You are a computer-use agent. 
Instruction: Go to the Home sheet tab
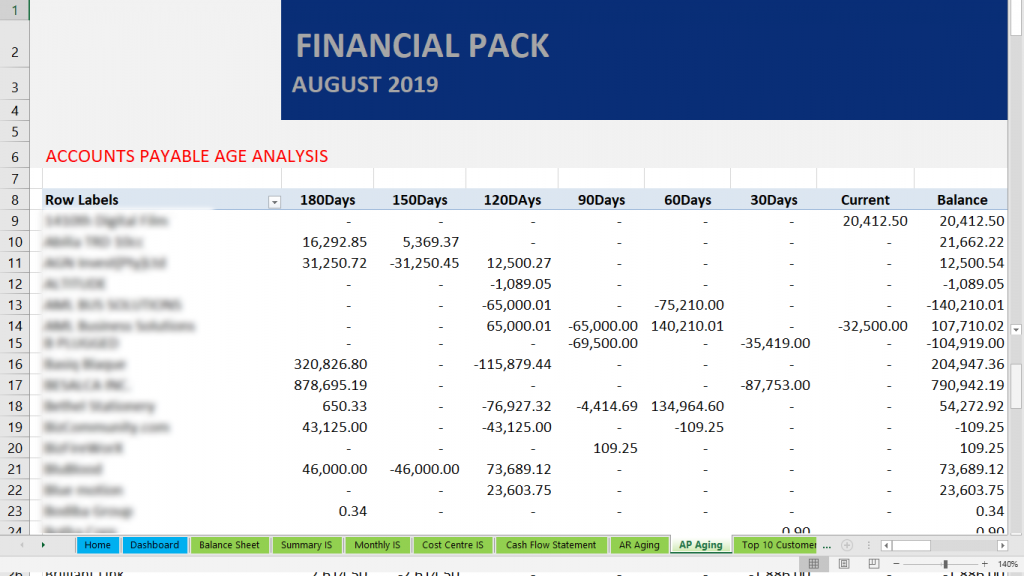(97, 545)
